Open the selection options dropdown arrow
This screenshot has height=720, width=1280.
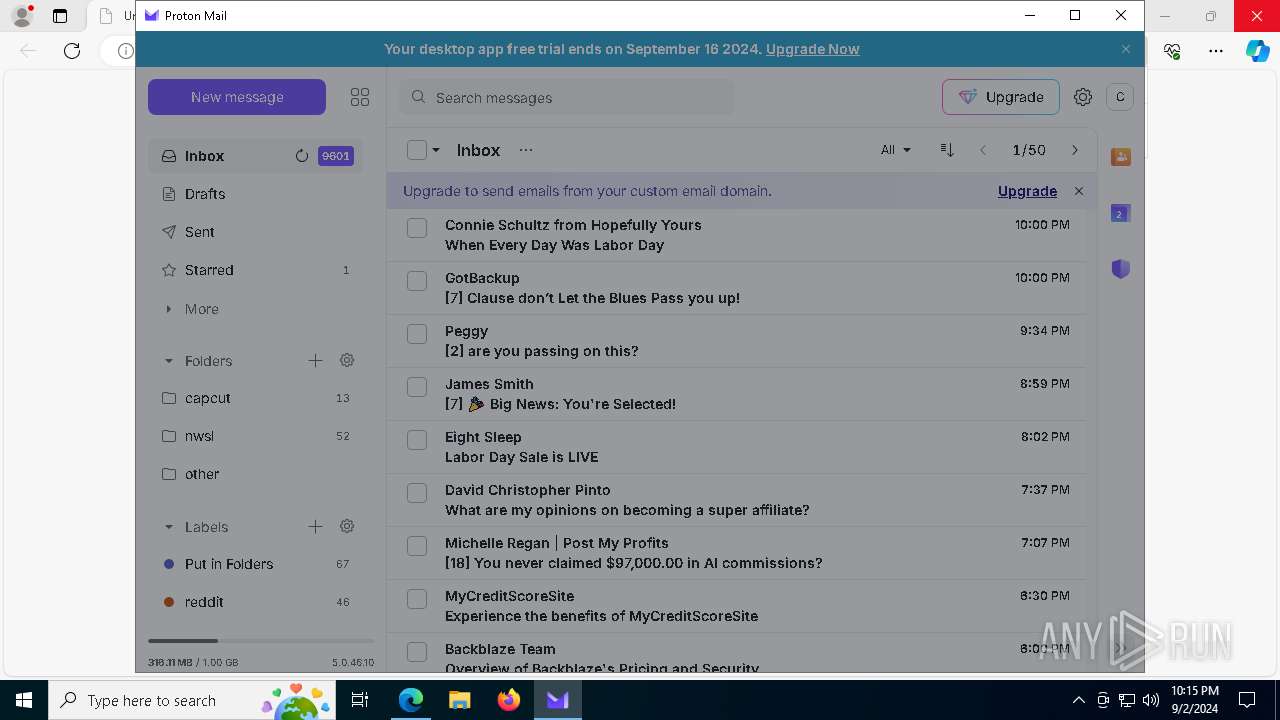click(436, 150)
